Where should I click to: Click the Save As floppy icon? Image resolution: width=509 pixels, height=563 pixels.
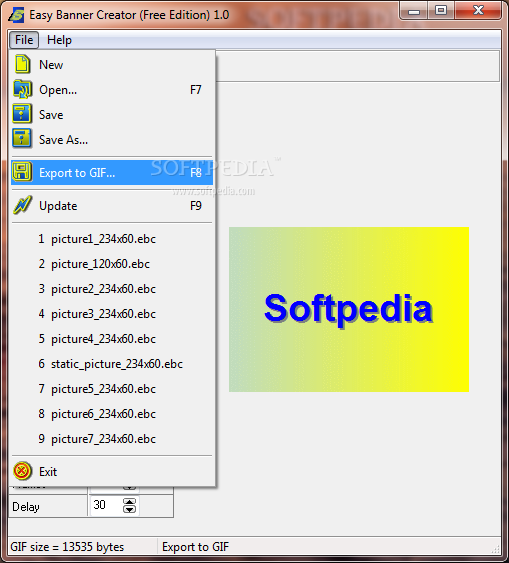pos(22,139)
